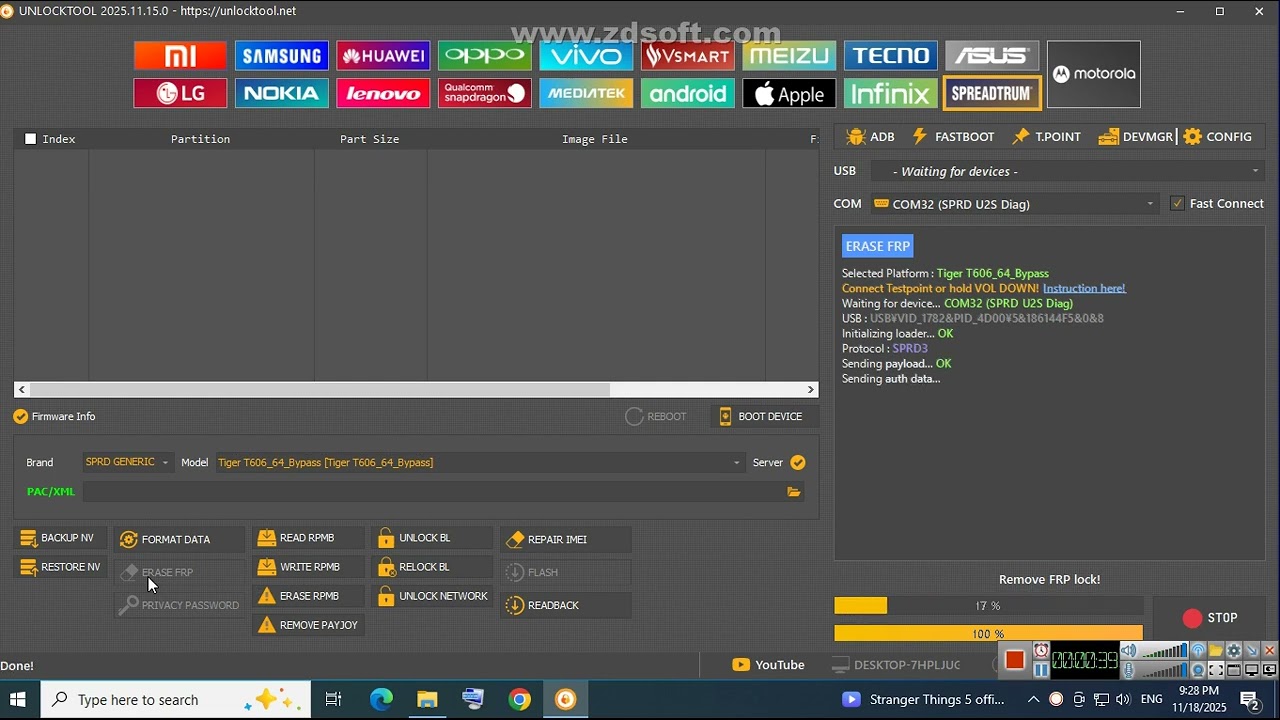Browse for PAC/XML file with folder icon
The height and width of the screenshot is (720, 1280).
[794, 492]
